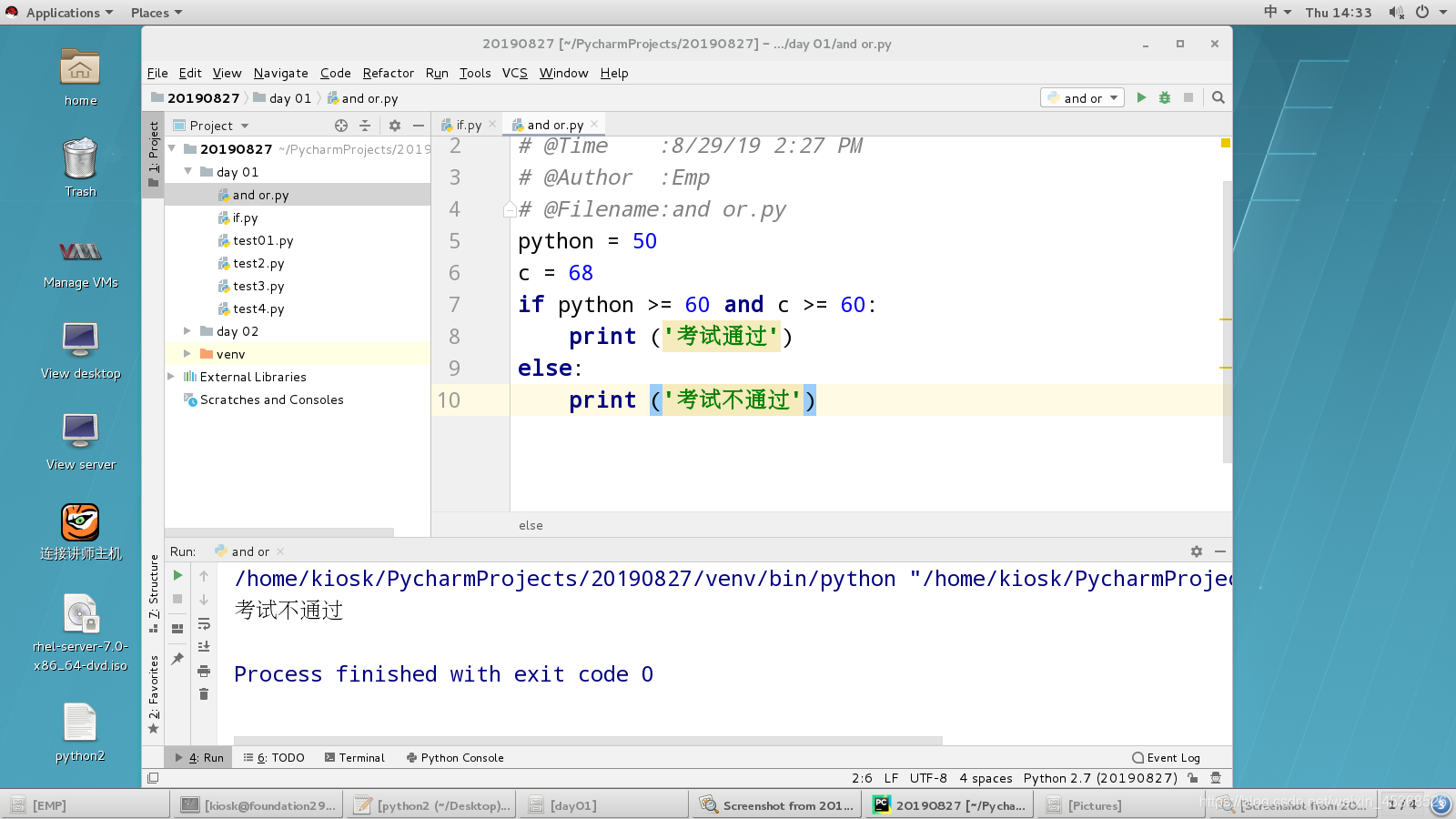Restore layout icon in Run panel
Screen dimensions: 1456x819
pyautogui.click(x=177, y=628)
